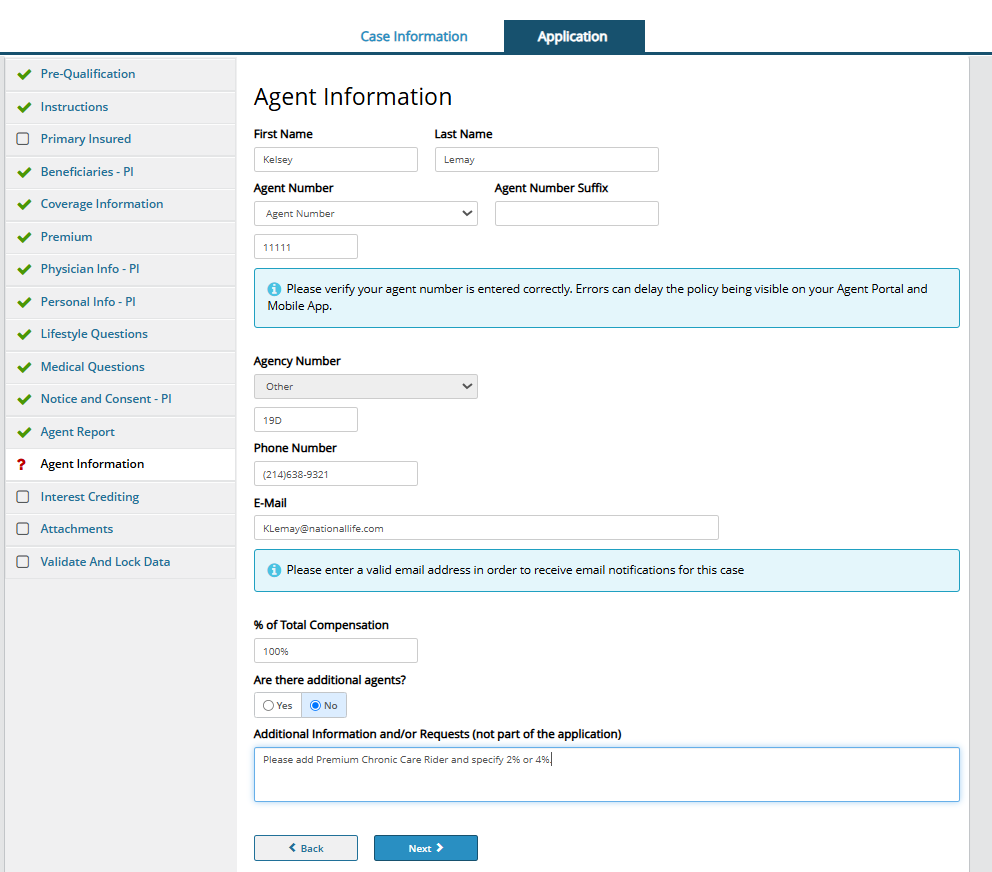Click the green checkmark beside Coverage Information
Screen dimensions: 992x872
(24, 204)
